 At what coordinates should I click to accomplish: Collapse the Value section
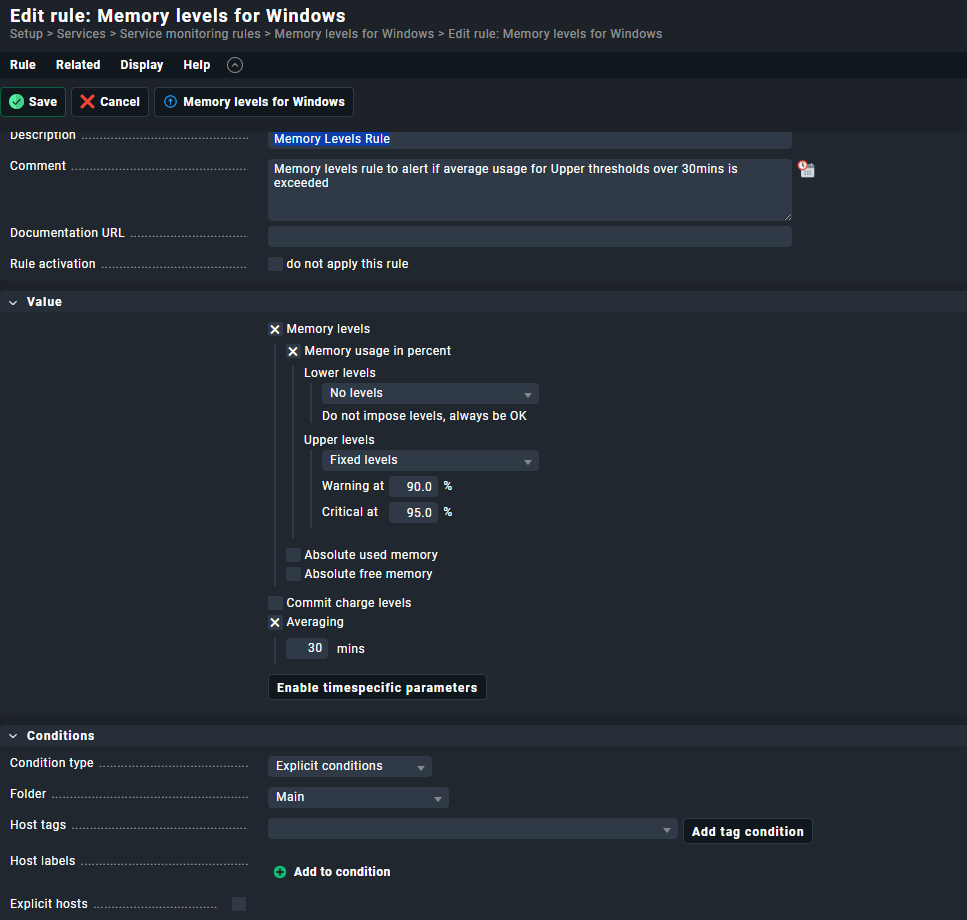coord(13,302)
